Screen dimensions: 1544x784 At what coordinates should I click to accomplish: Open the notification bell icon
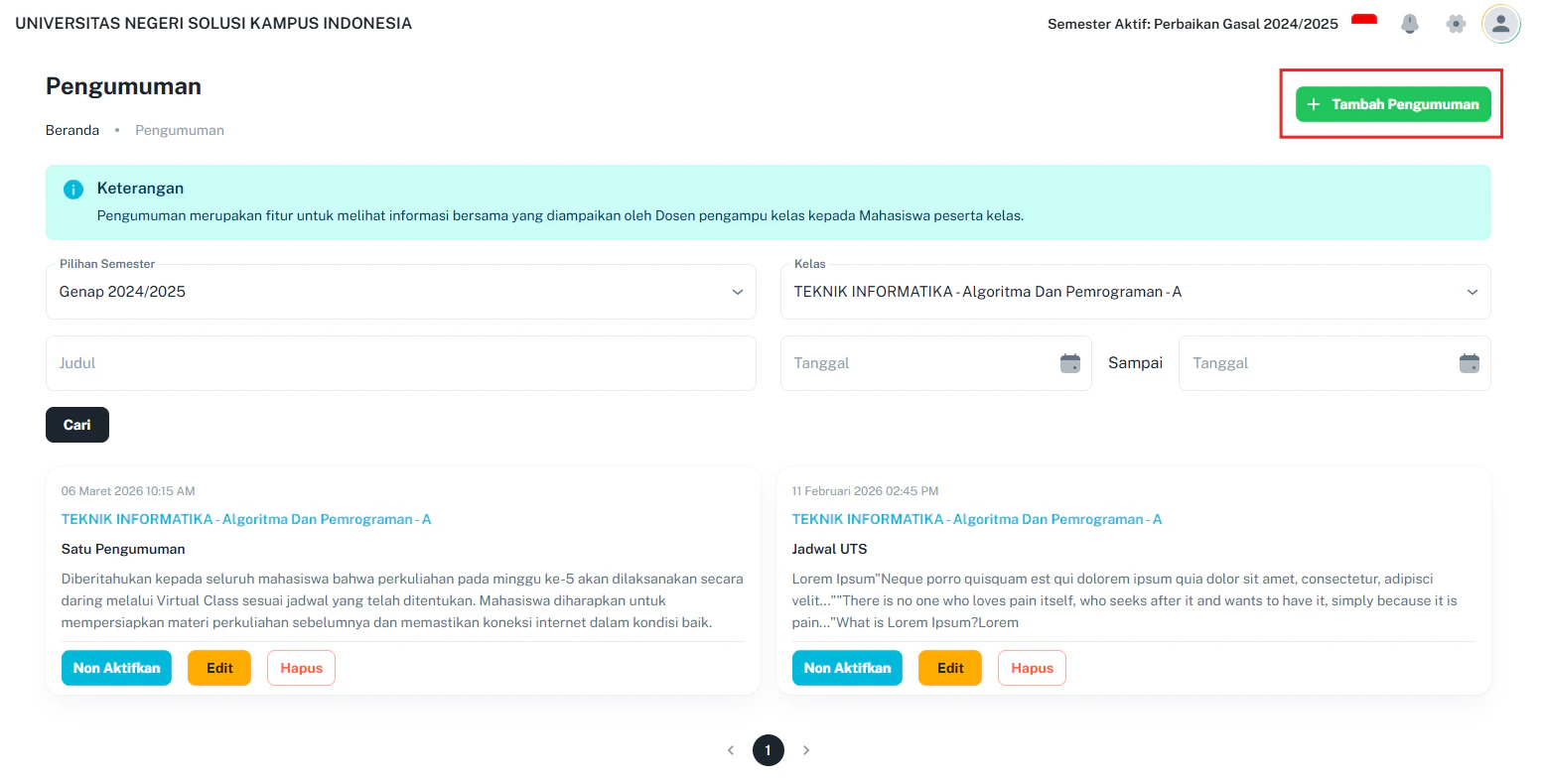1409,24
